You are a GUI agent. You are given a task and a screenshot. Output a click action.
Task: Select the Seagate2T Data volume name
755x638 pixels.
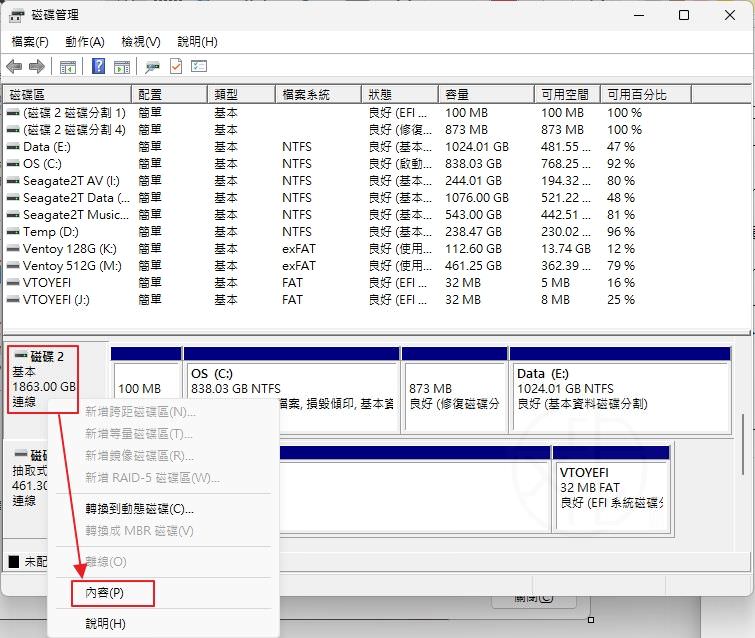click(x=76, y=198)
